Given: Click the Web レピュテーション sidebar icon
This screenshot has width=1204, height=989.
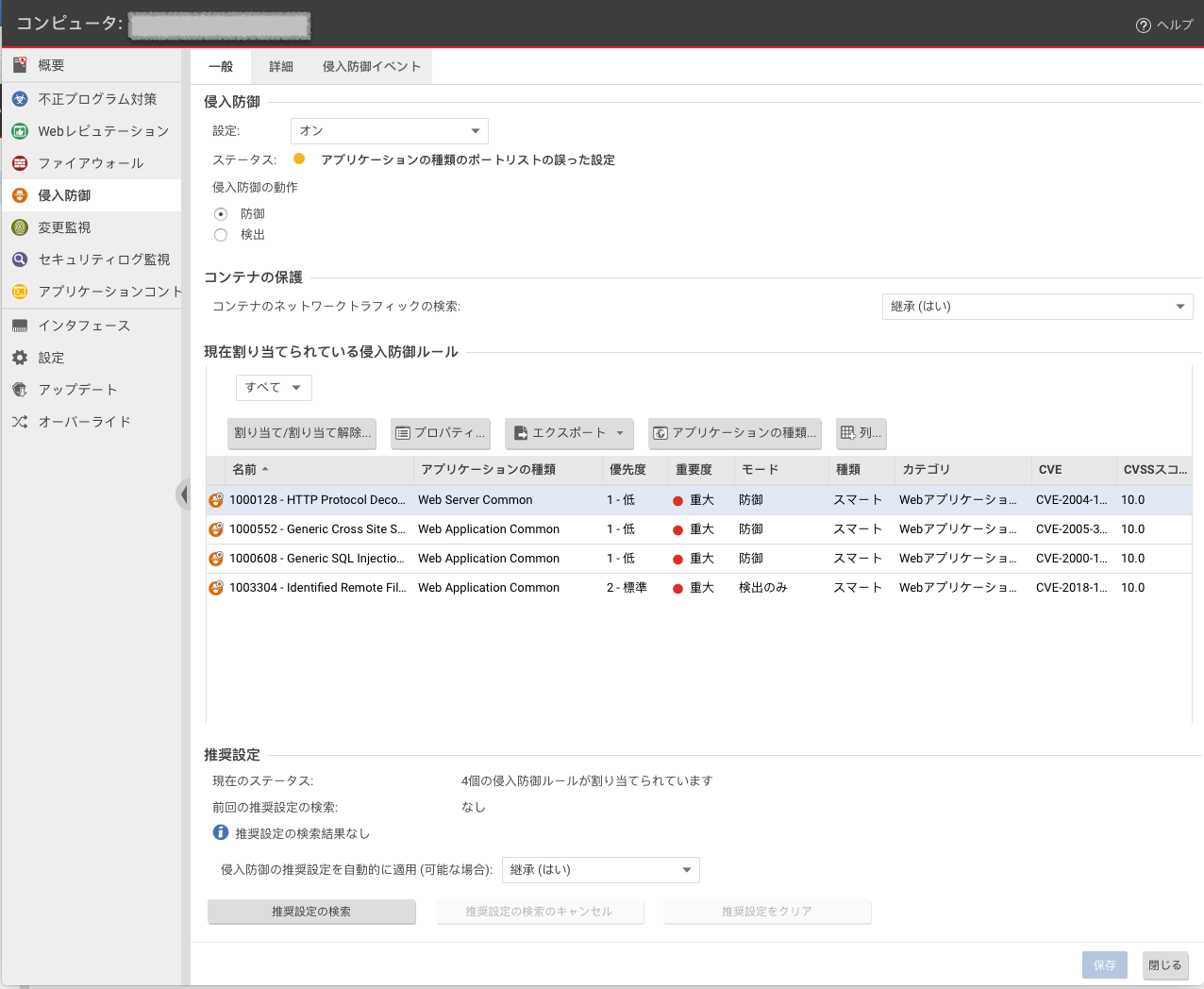Looking at the screenshot, I should [x=20, y=131].
